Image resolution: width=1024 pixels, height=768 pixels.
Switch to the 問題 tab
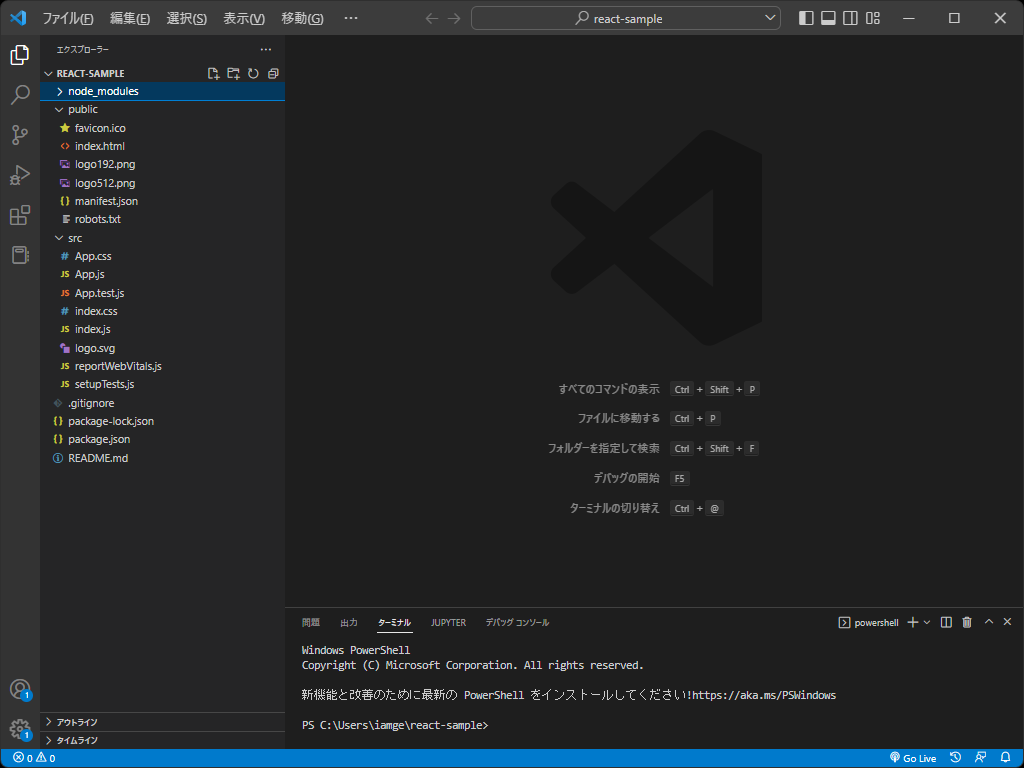(311, 622)
